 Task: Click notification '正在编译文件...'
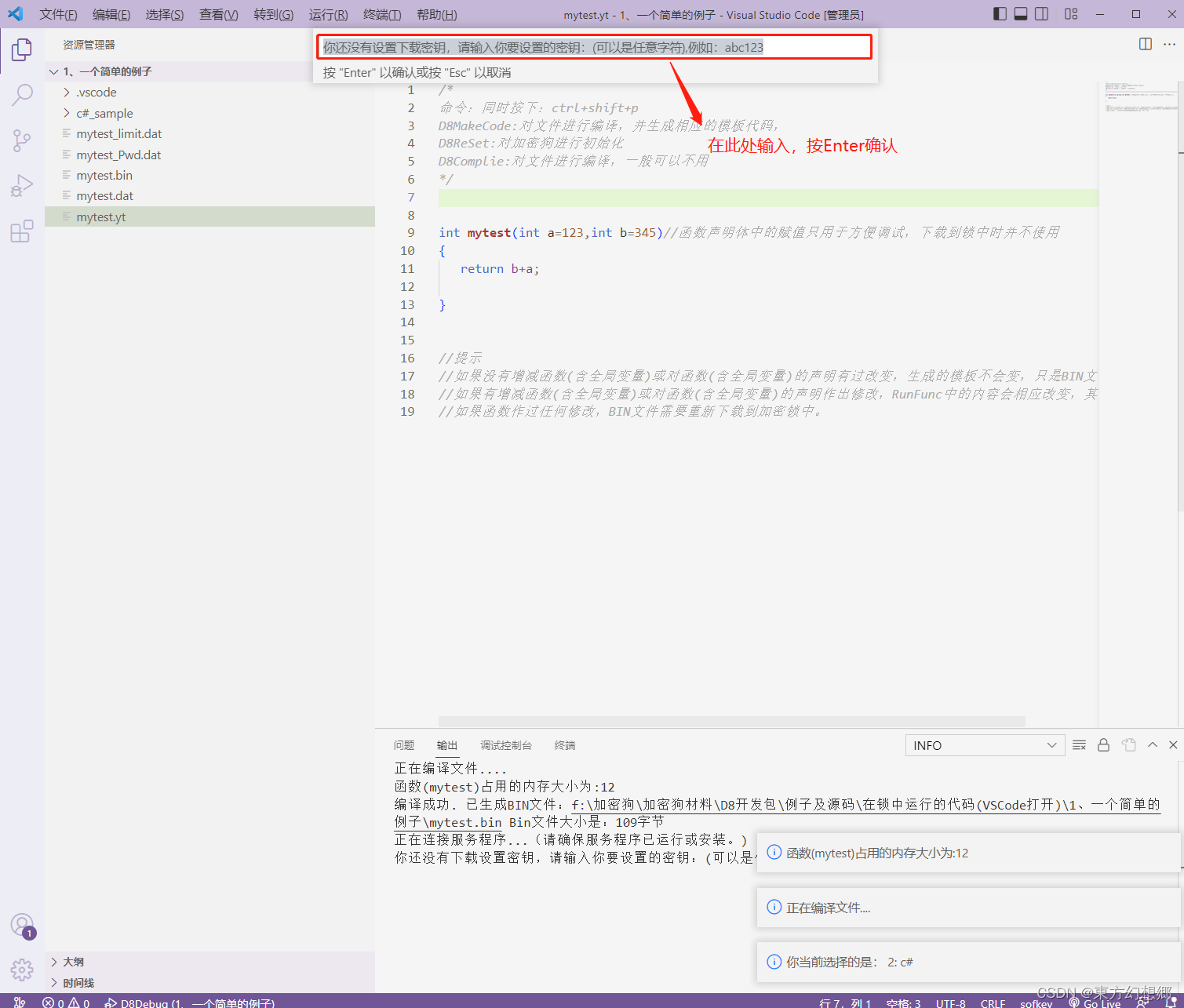pyautogui.click(x=969, y=908)
